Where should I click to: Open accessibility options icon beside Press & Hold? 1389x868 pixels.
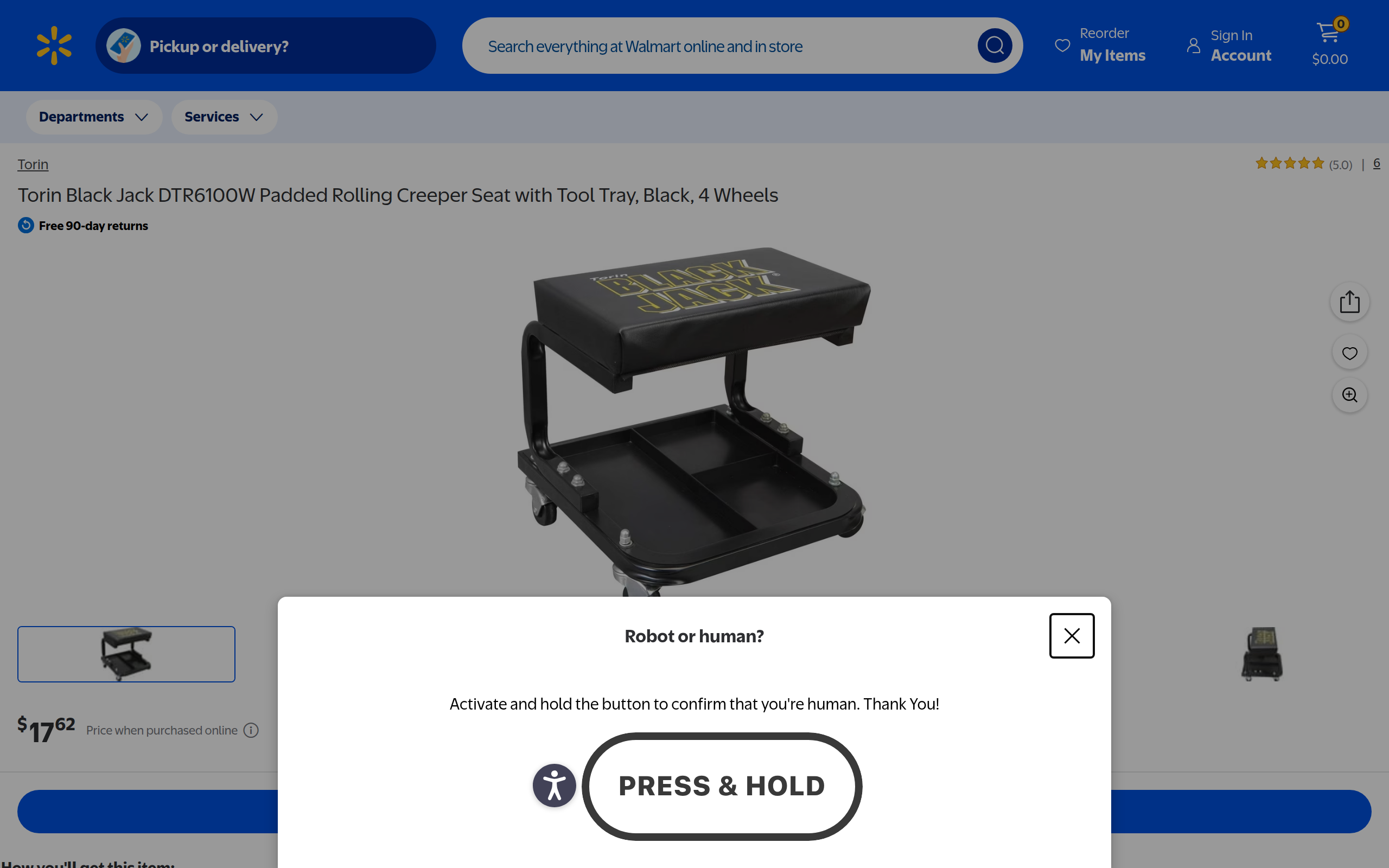tap(554, 786)
